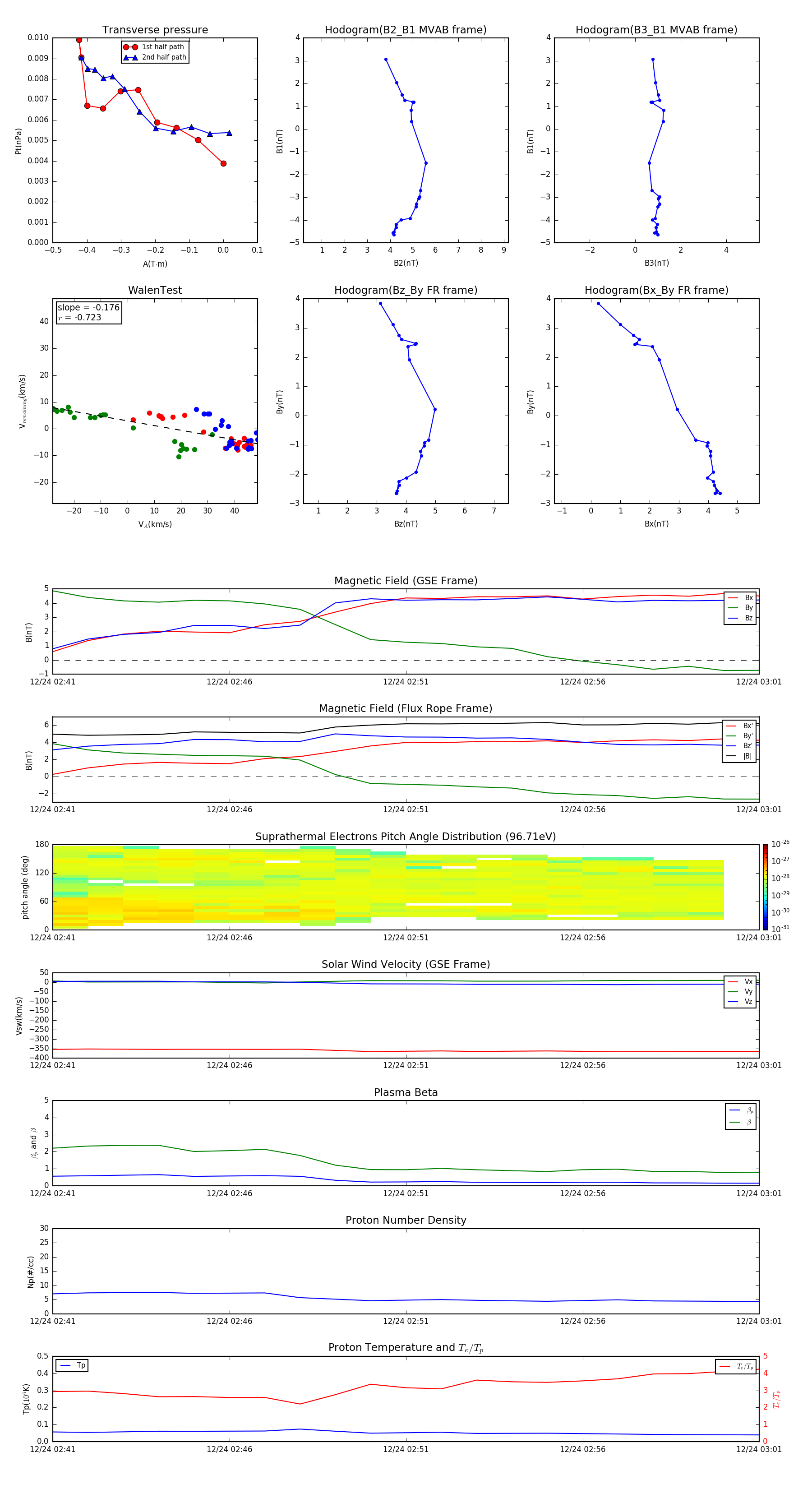Click 'B3(nT)' x-axis label
Viewport: 812px width, 1489px height.
tap(656, 263)
